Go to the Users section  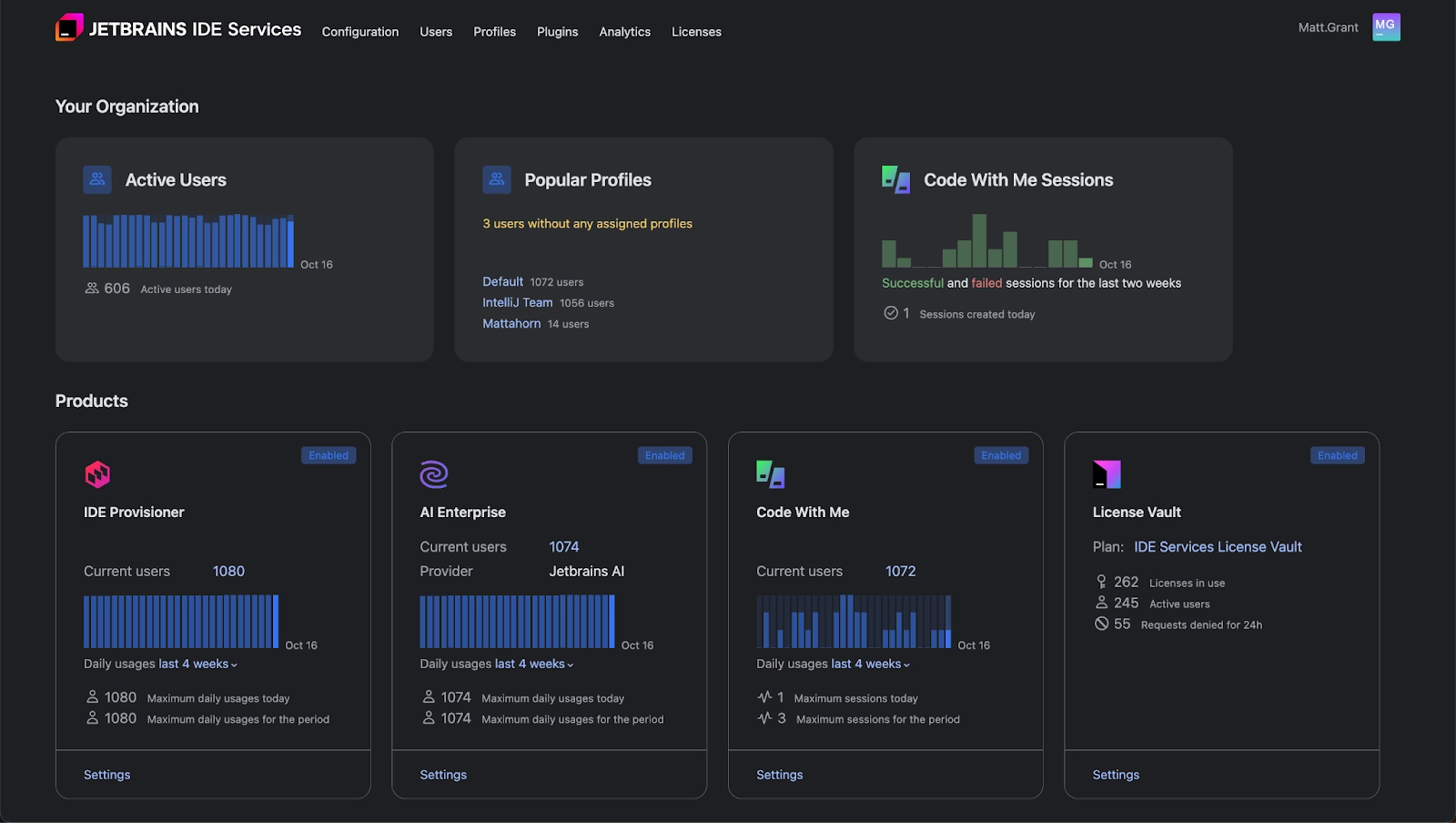[x=436, y=32]
